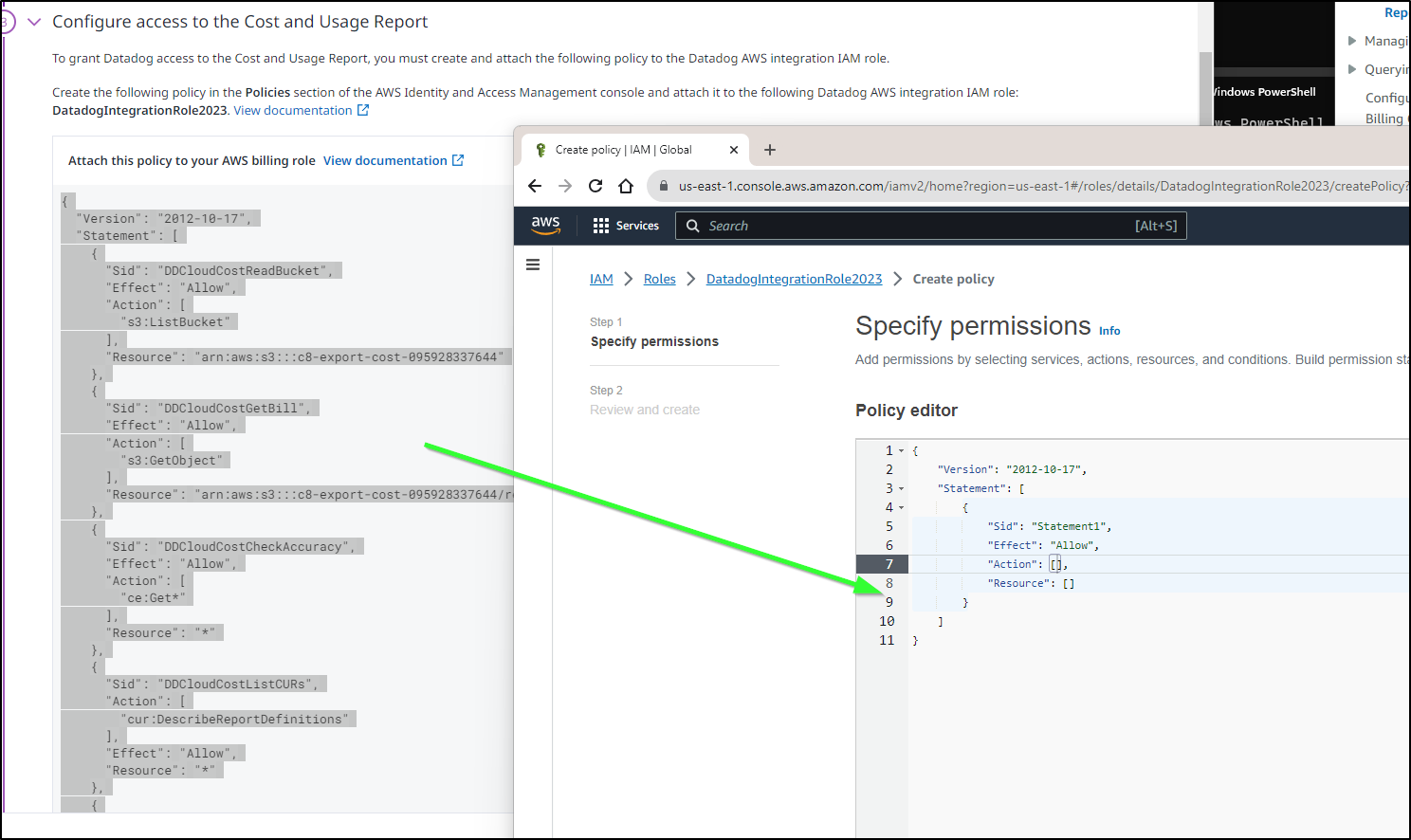
Task: Open a new browser tab
Action: (x=770, y=150)
